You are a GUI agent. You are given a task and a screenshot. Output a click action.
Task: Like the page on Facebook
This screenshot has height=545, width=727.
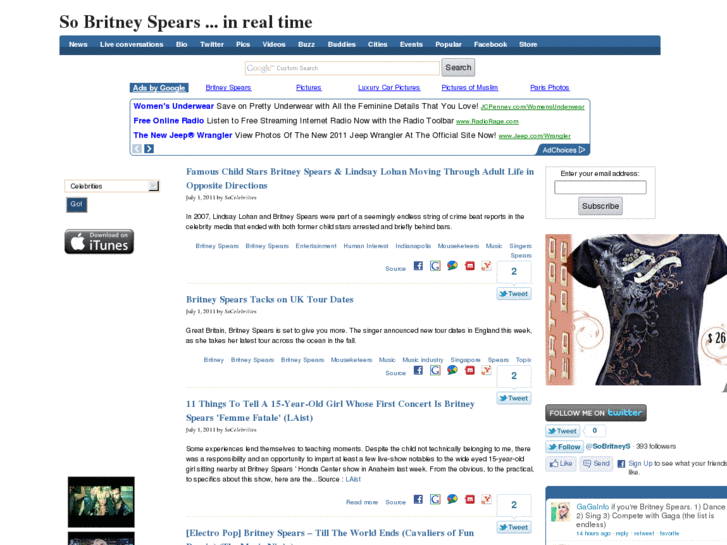561,463
